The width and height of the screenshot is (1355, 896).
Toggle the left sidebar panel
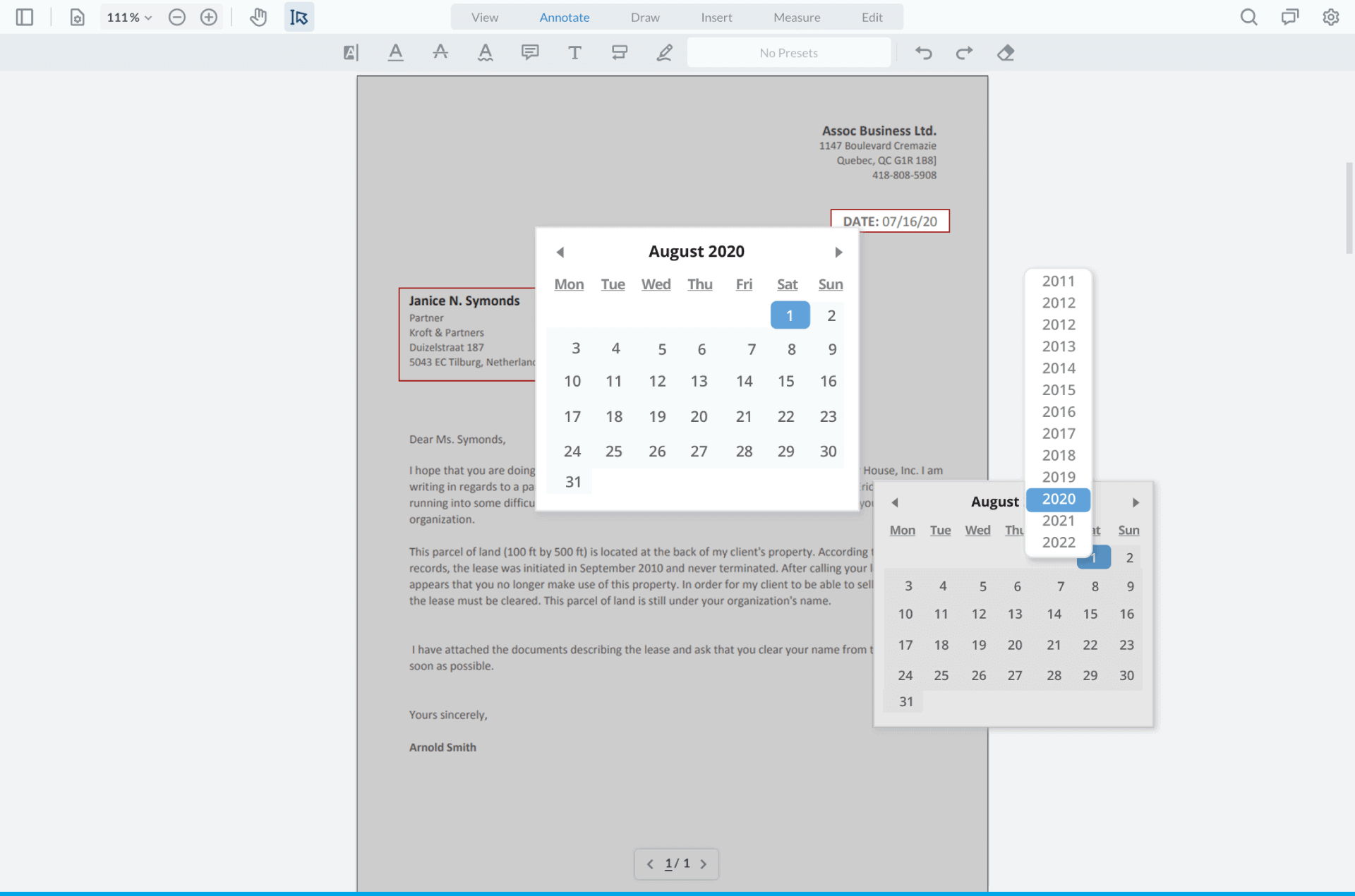coord(25,17)
